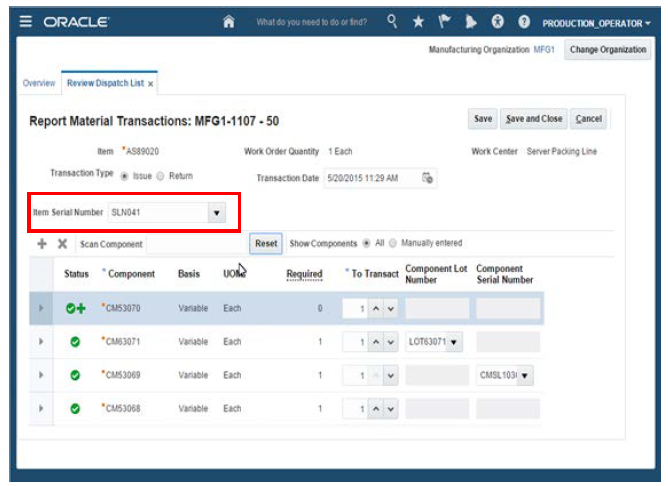Click the Component Serial Number header

(505, 274)
